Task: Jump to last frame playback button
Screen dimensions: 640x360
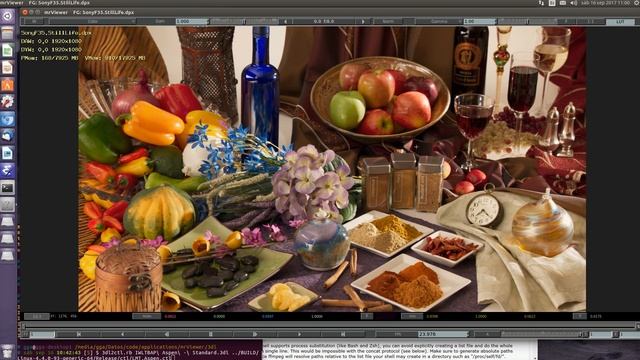Action: click(343, 334)
